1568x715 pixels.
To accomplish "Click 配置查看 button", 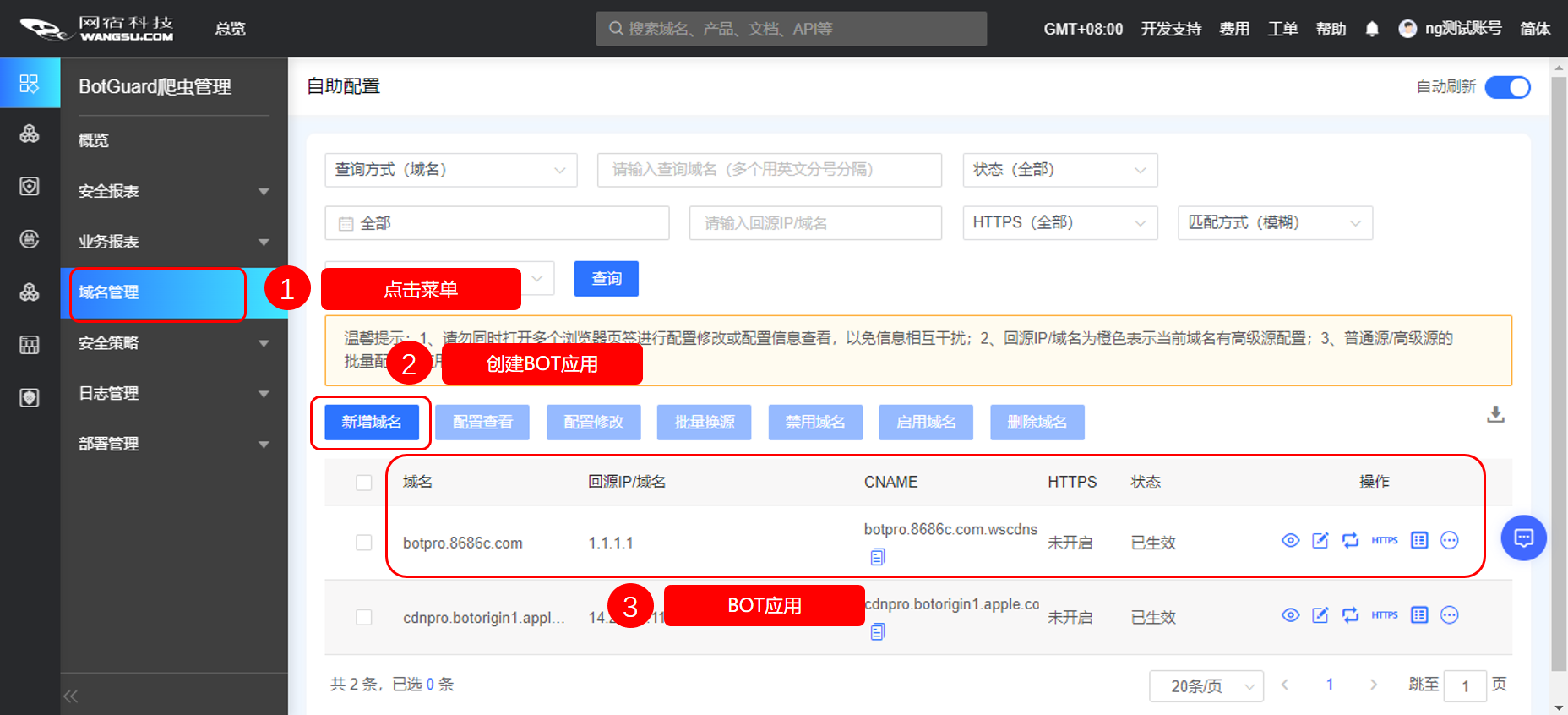I will pyautogui.click(x=482, y=423).
